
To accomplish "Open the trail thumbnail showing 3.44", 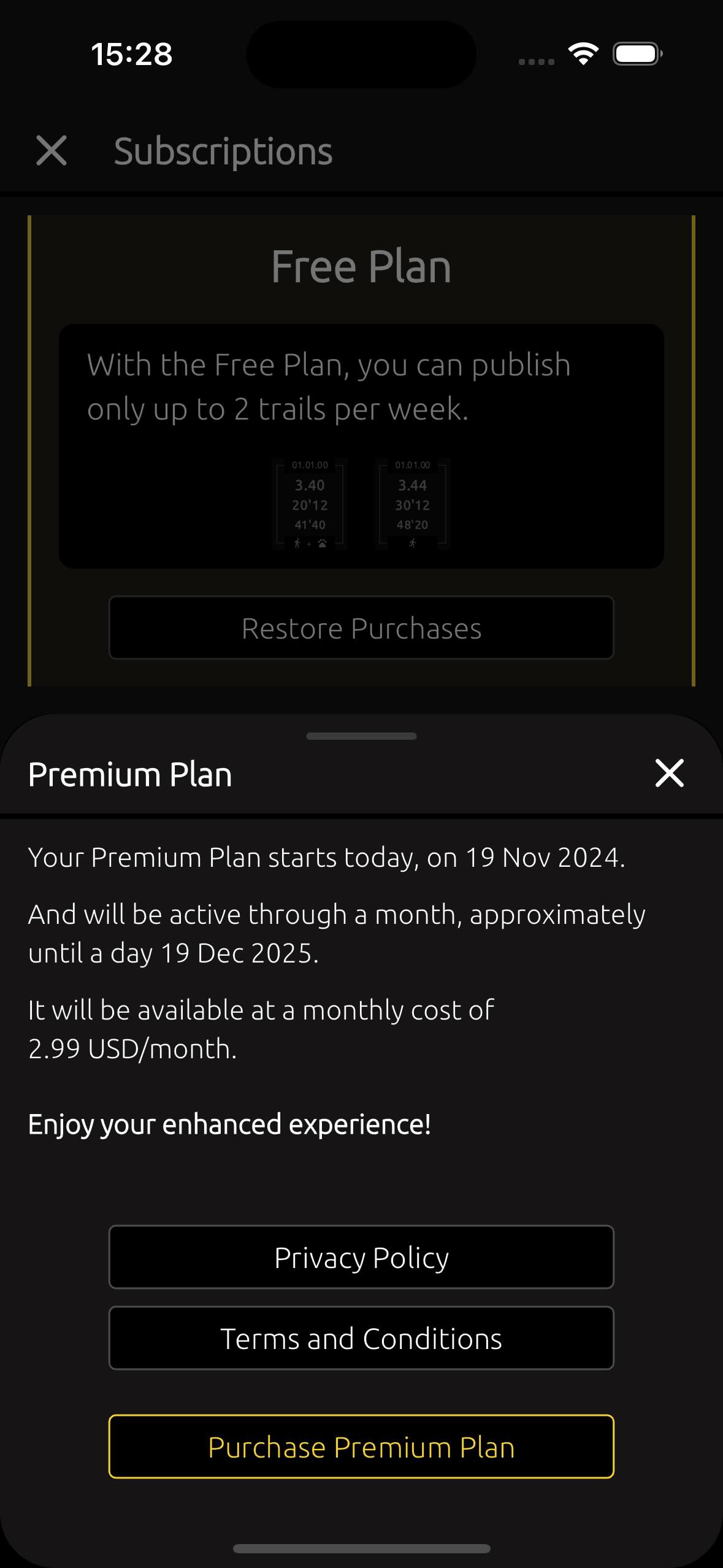I will [x=413, y=503].
